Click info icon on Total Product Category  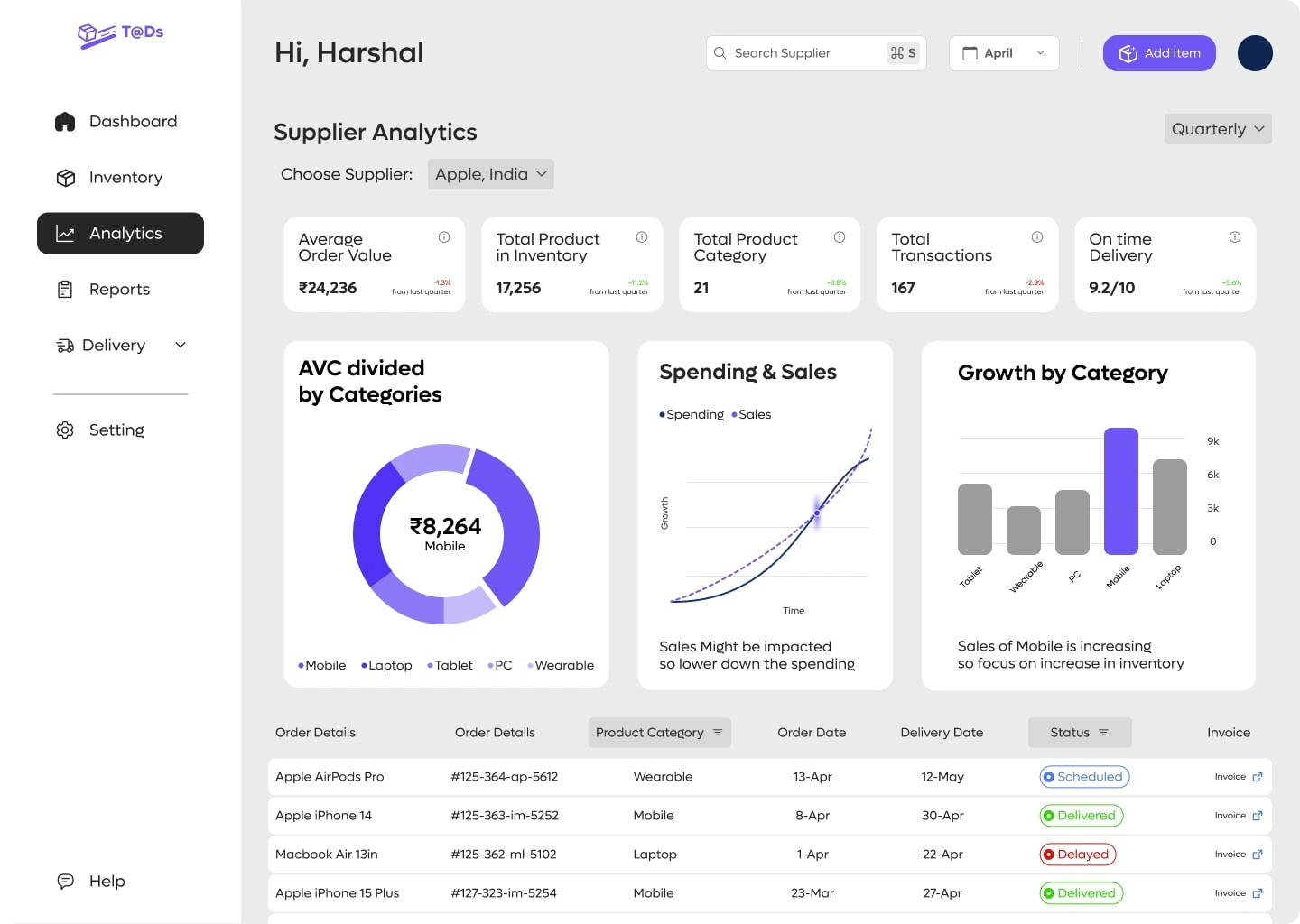pyautogui.click(x=840, y=237)
